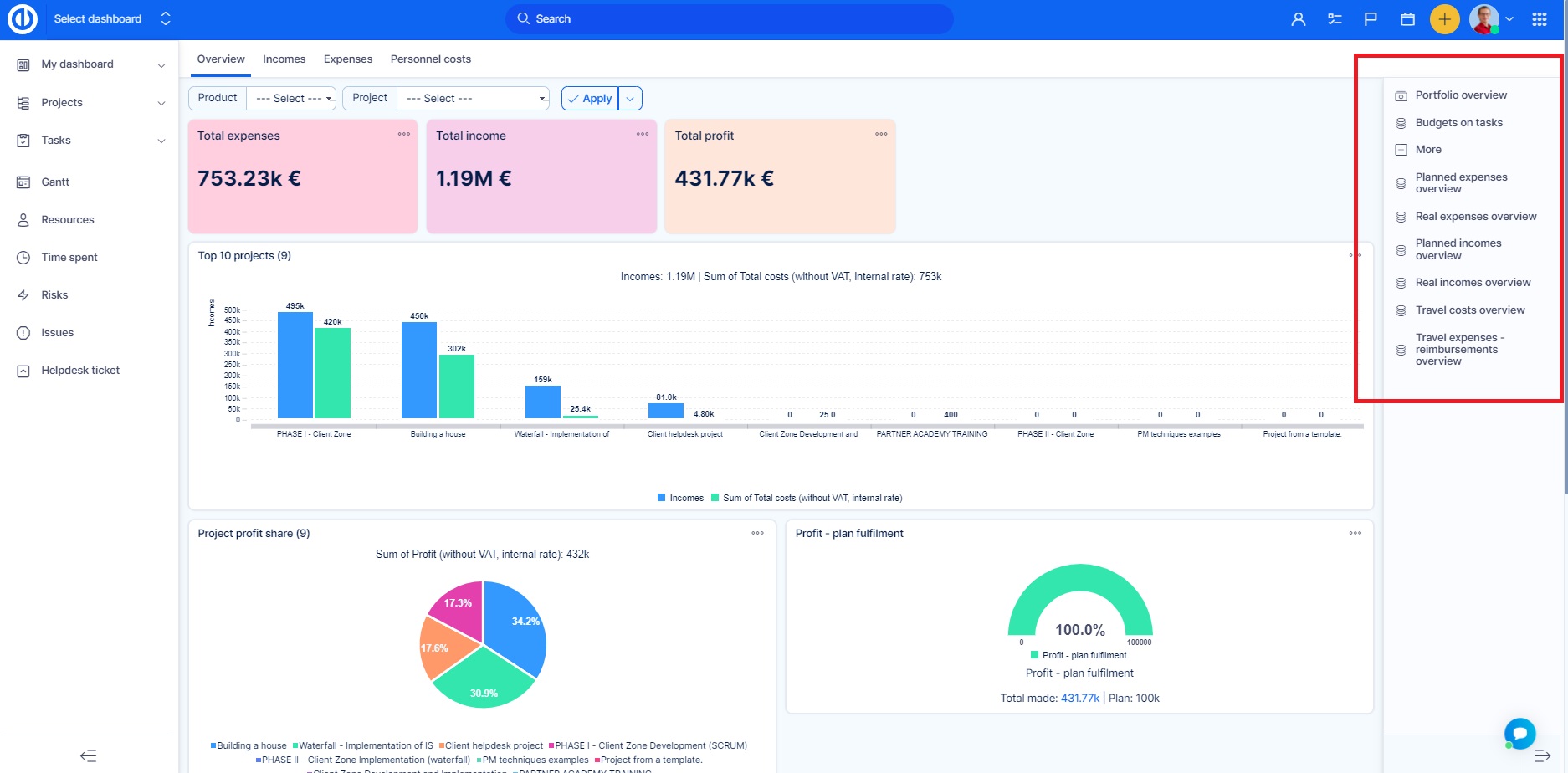The width and height of the screenshot is (1568, 773).
Task: Collapse left sidebar with arrow icon
Action: click(89, 755)
